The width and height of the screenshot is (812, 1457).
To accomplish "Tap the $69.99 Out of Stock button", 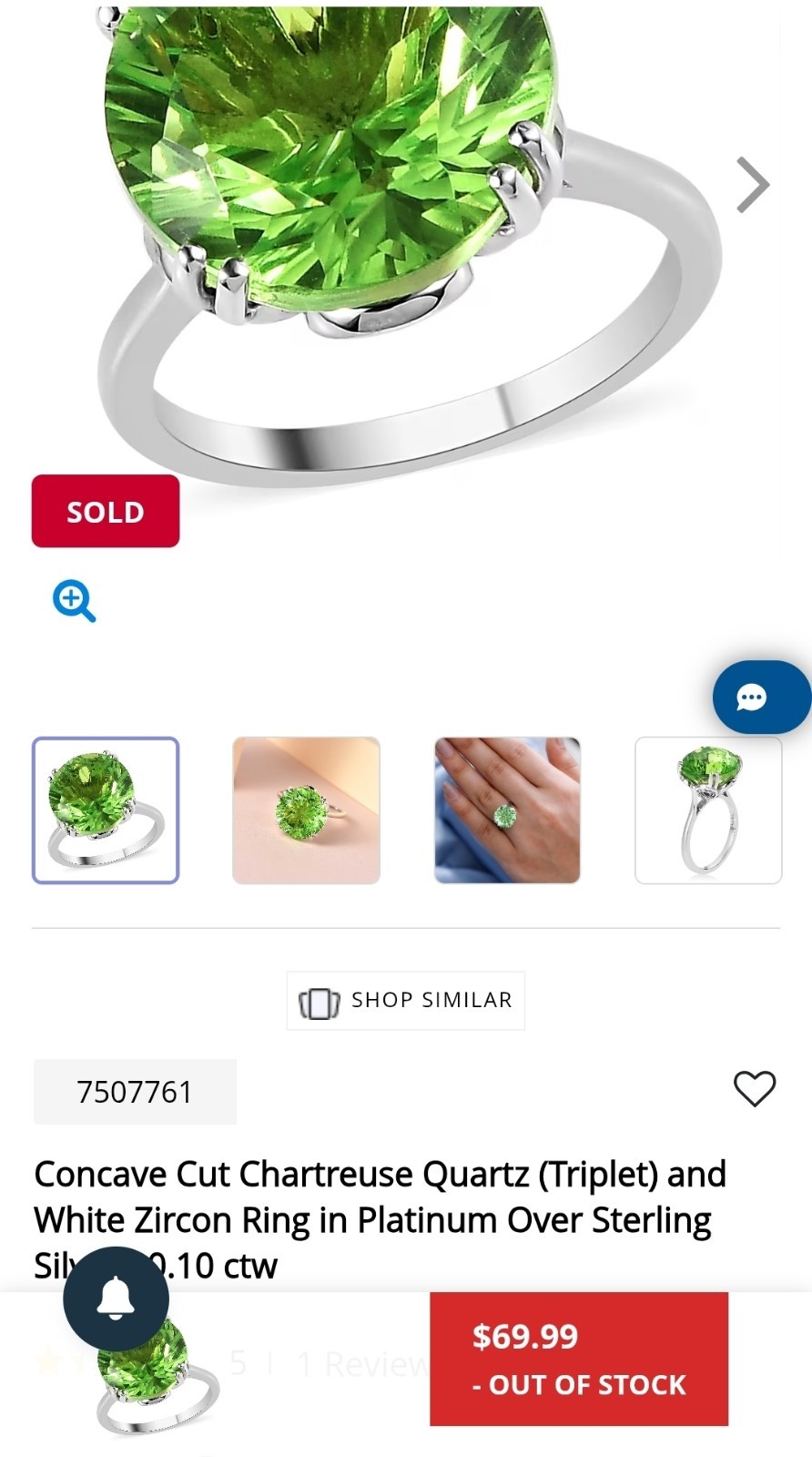I will pyautogui.click(x=579, y=1359).
